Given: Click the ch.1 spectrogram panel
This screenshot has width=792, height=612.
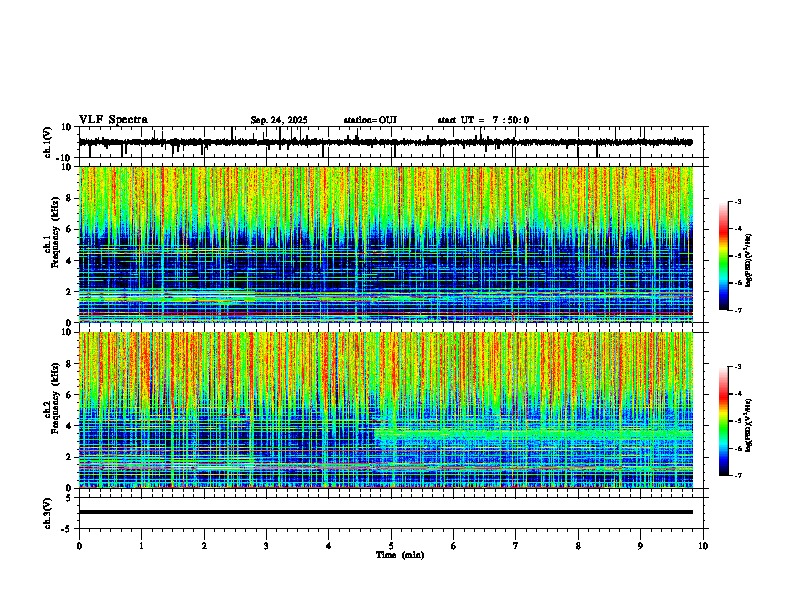Looking at the screenshot, I should click(x=385, y=244).
